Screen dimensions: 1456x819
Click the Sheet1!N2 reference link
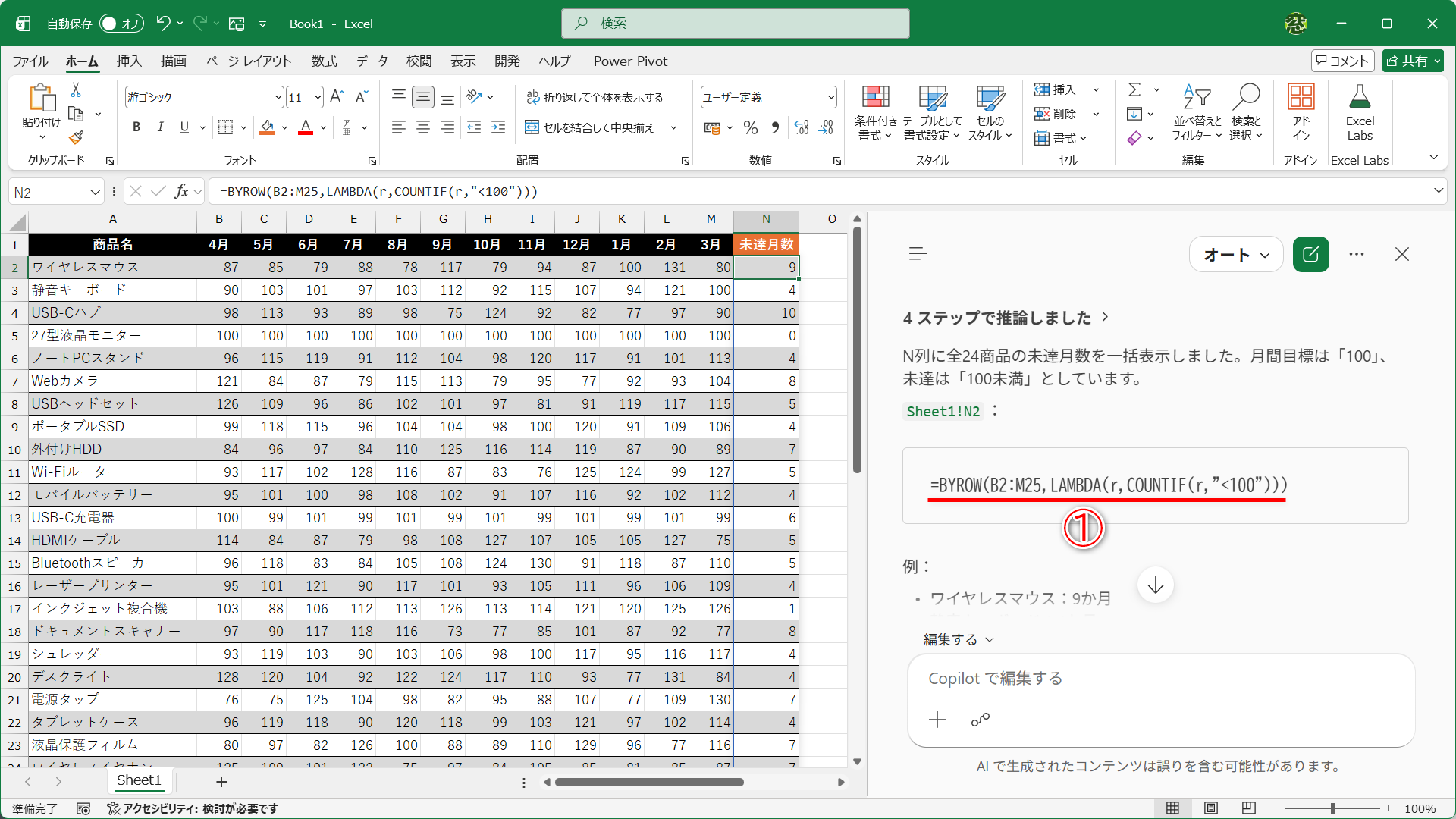[943, 412]
